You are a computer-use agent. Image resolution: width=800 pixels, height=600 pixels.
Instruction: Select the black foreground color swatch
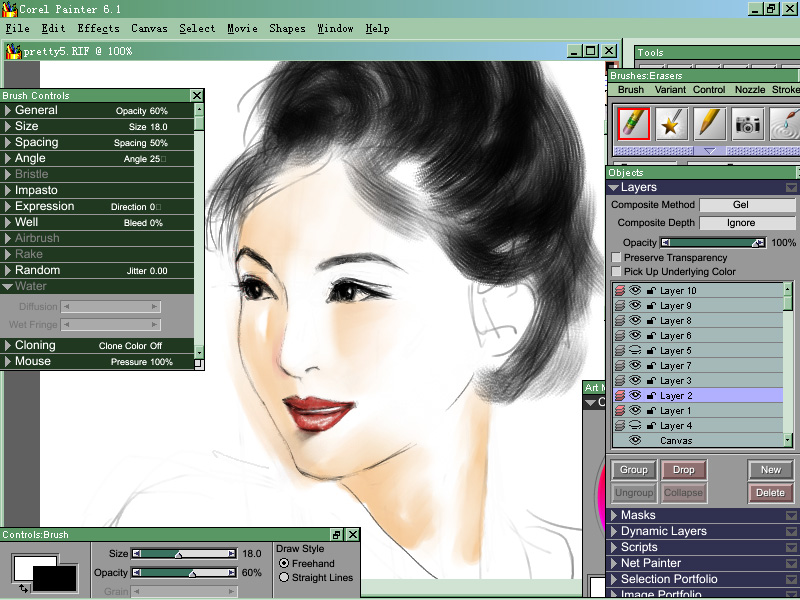coord(55,578)
